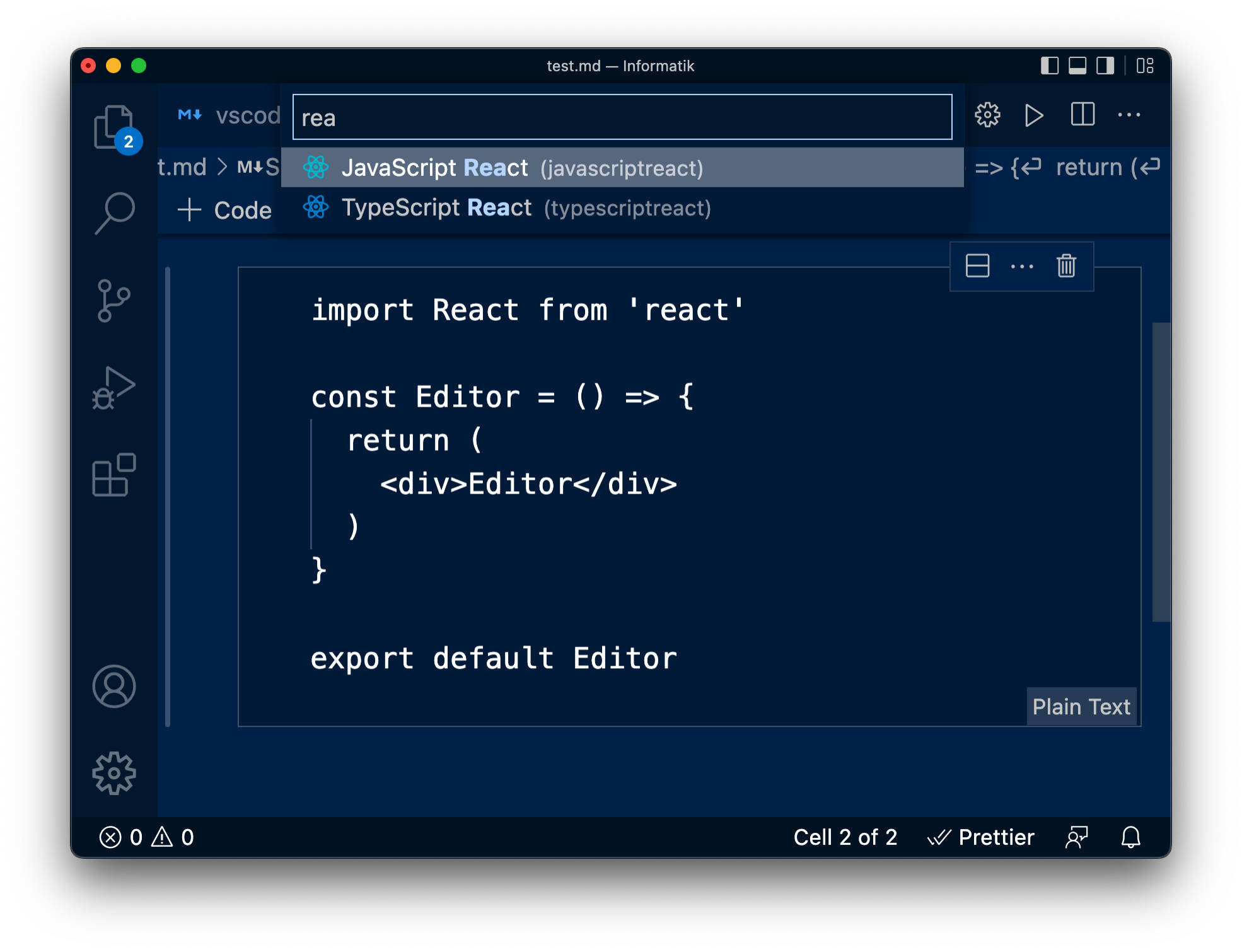Click the add Code cell button
Screen dimensions: 1242x952
pyautogui.click(x=224, y=210)
